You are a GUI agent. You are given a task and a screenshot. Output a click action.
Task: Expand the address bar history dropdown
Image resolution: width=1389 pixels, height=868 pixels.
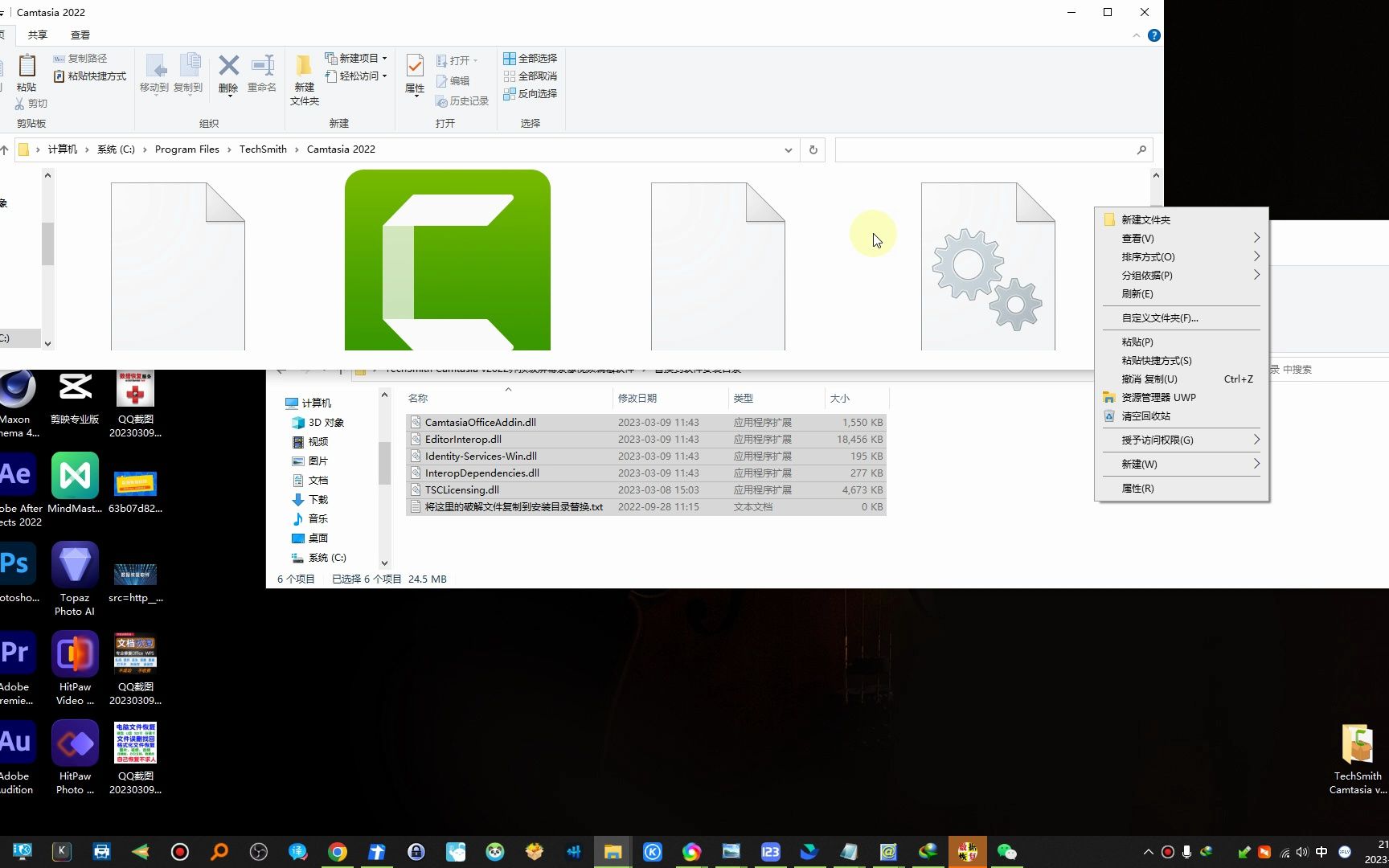[x=789, y=150]
